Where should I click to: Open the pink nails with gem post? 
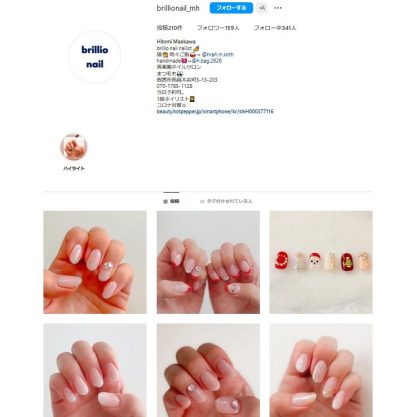95,262
